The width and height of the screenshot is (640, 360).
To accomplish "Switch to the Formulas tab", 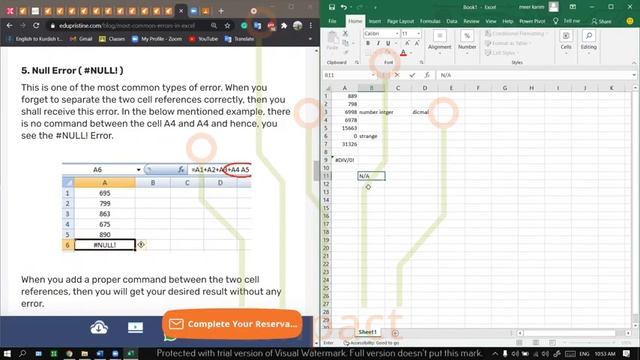I will point(430,21).
